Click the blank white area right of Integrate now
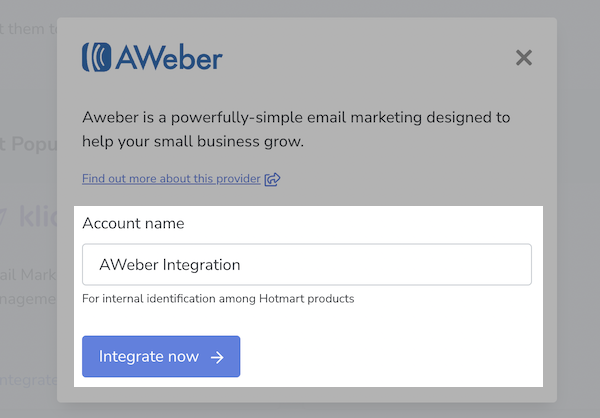The image size is (600, 418). pyautogui.click(x=400, y=357)
